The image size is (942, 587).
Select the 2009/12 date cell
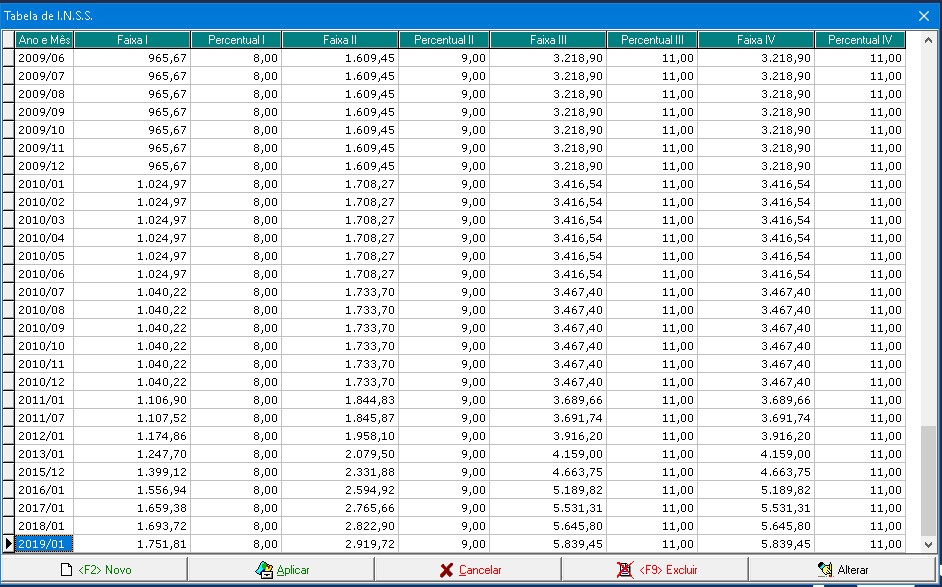44,166
